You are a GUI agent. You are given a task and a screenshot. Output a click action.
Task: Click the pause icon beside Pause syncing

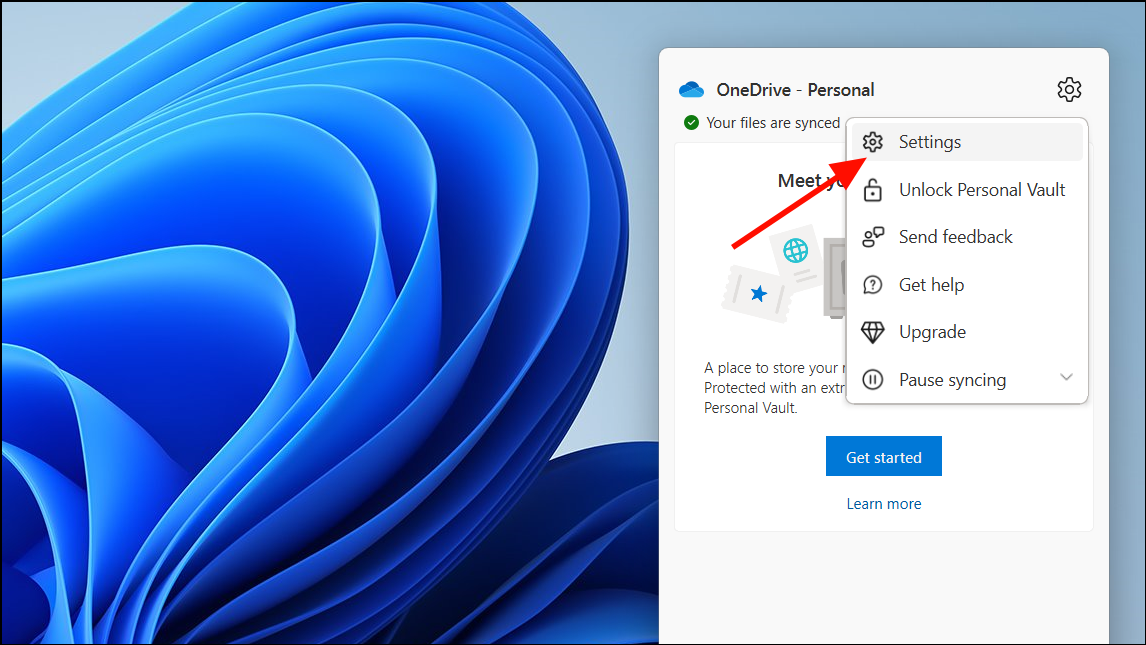tap(873, 379)
